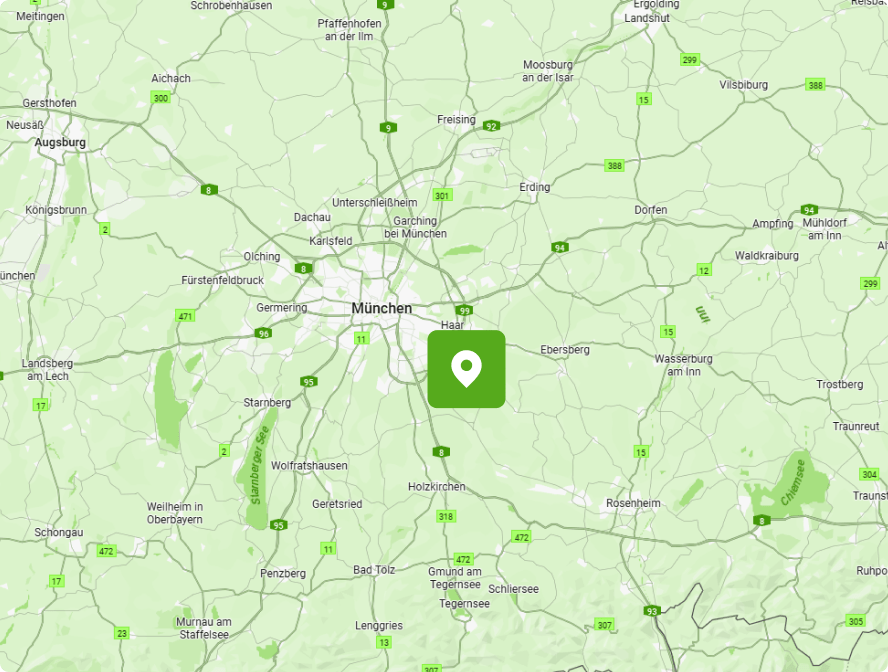888x672 pixels.
Task: Select the München city label
Action: point(382,309)
